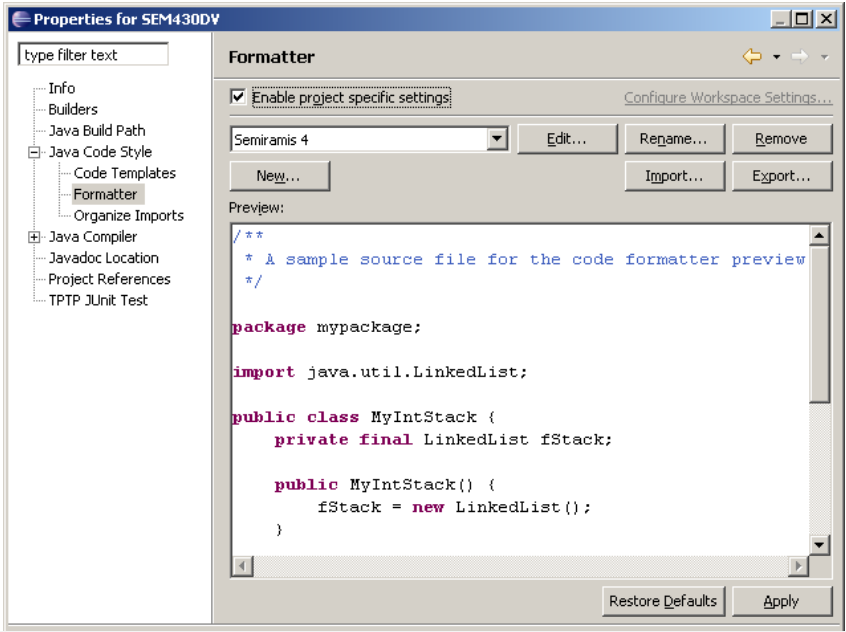Image resolution: width=846 pixels, height=632 pixels.
Task: Open the Semiramis 4 profile dropdown
Action: click(x=498, y=140)
